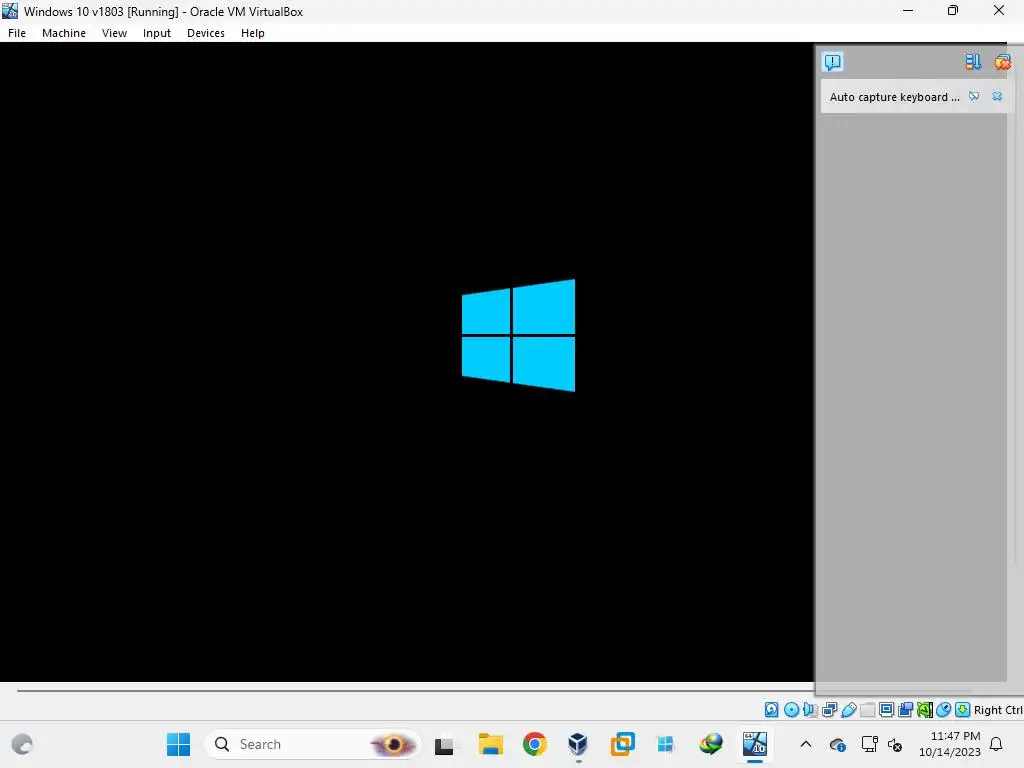
Task: Open the Help menu
Action: click(x=252, y=33)
